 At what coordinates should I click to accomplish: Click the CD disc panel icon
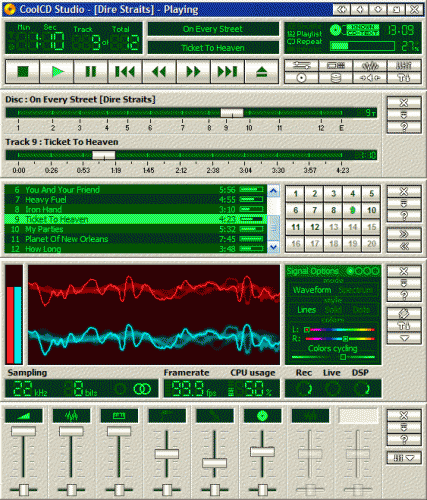coord(302,78)
